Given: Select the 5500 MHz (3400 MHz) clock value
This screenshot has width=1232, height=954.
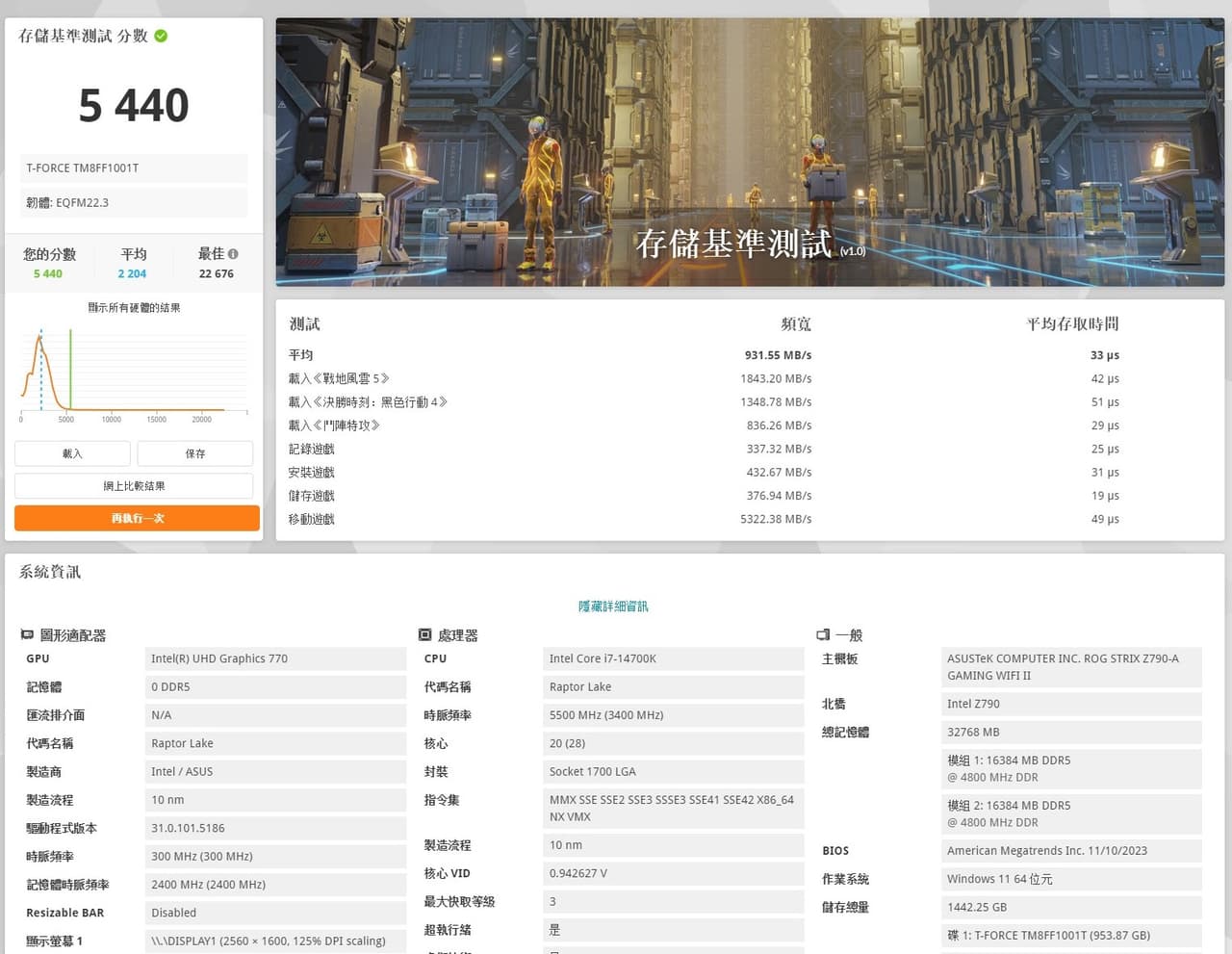Looking at the screenshot, I should pyautogui.click(x=674, y=715).
